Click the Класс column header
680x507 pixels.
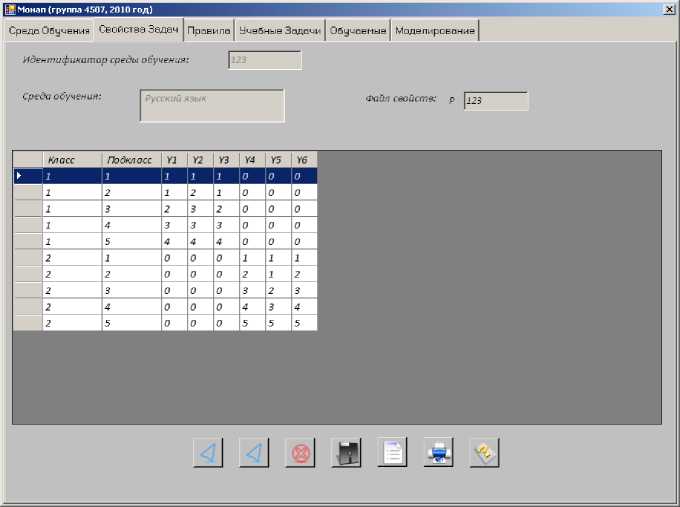(72, 159)
